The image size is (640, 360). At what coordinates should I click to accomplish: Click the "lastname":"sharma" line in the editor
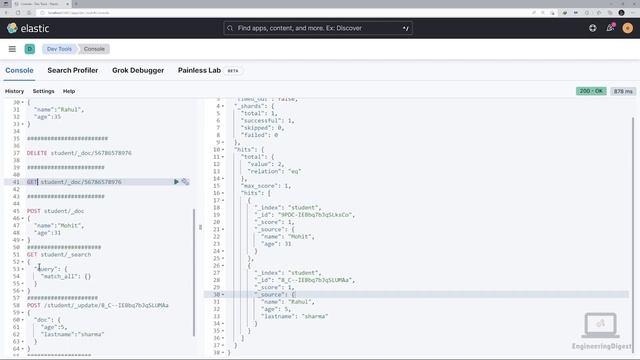72,334
